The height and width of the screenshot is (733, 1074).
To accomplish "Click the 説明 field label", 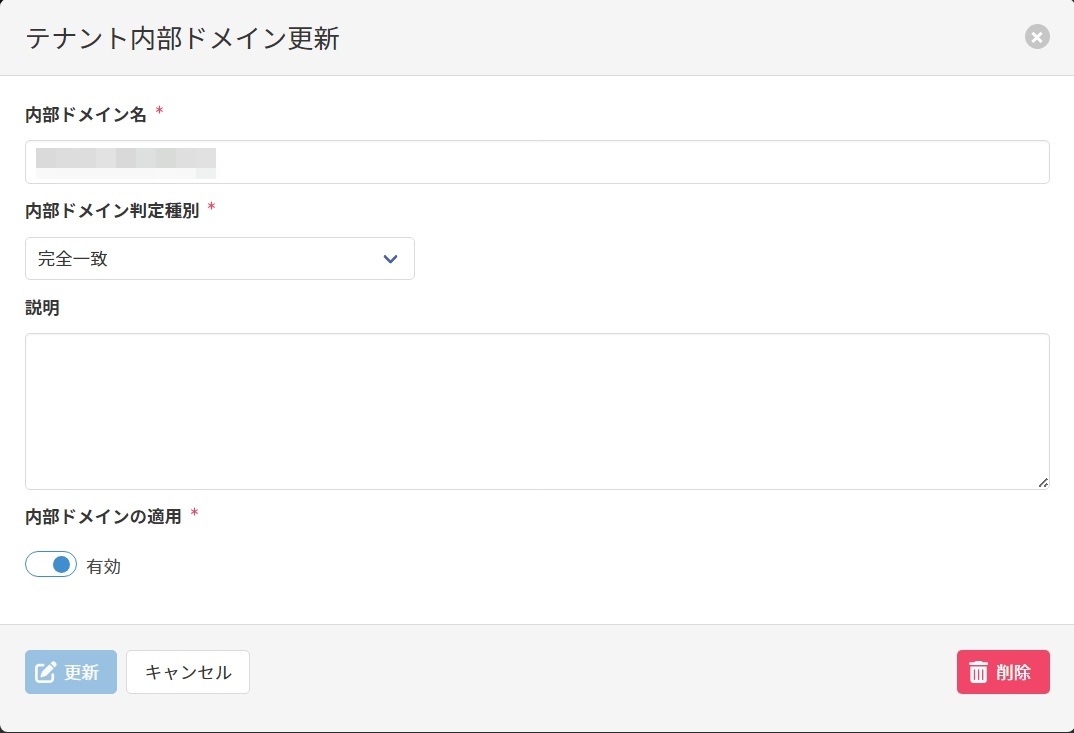I will click(x=42, y=308).
